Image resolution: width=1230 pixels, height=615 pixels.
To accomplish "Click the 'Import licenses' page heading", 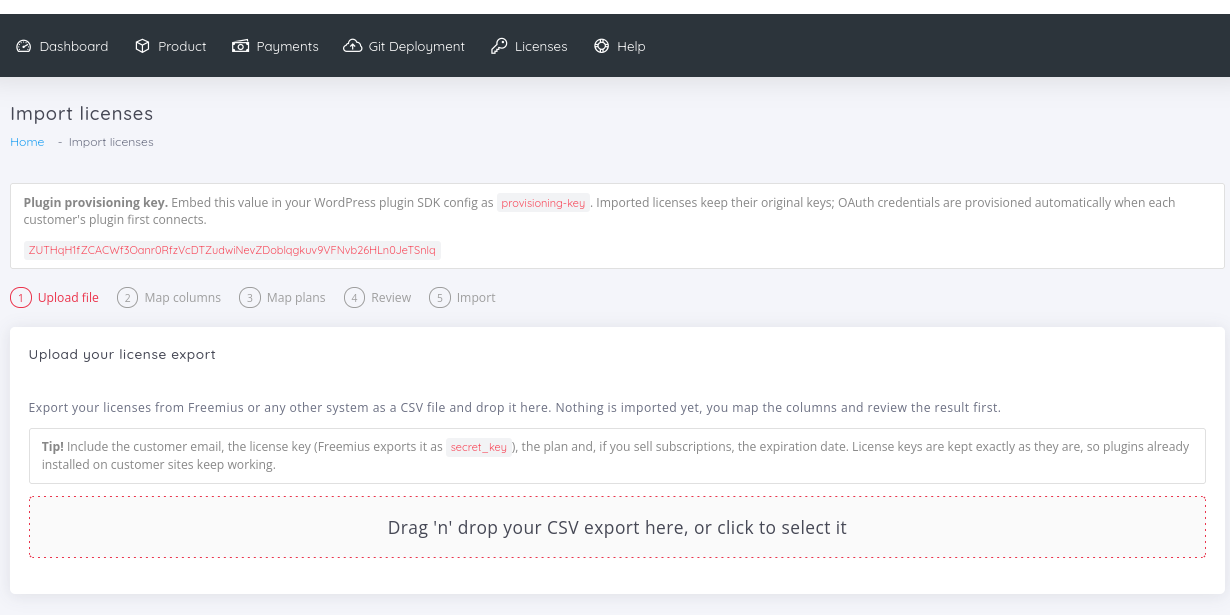I will pos(82,114).
